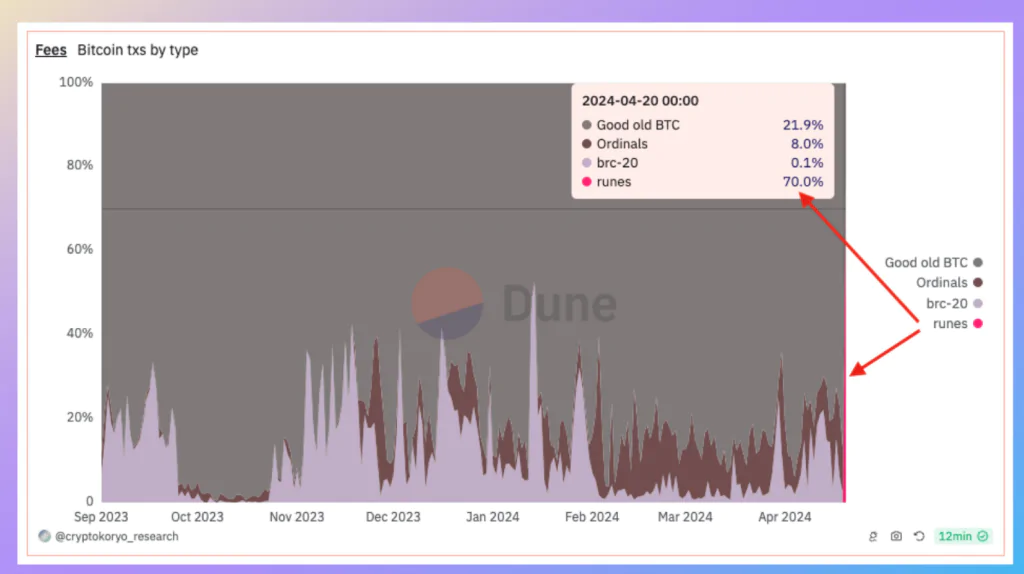Viewport: 1024px width, 574px height.
Task: Click the 20% y-axis label
Action: point(80,417)
